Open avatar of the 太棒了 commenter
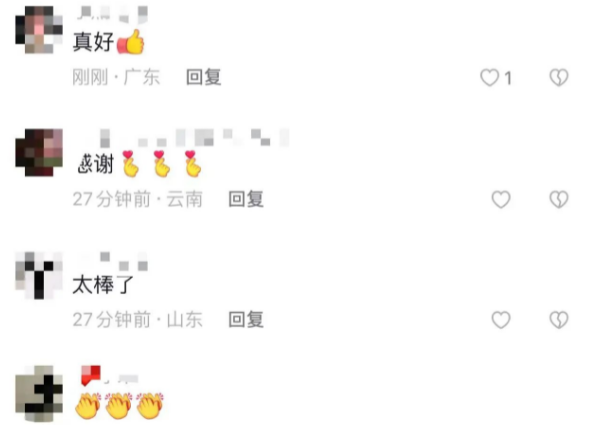Viewport: 589px width, 425px height. coord(39,275)
